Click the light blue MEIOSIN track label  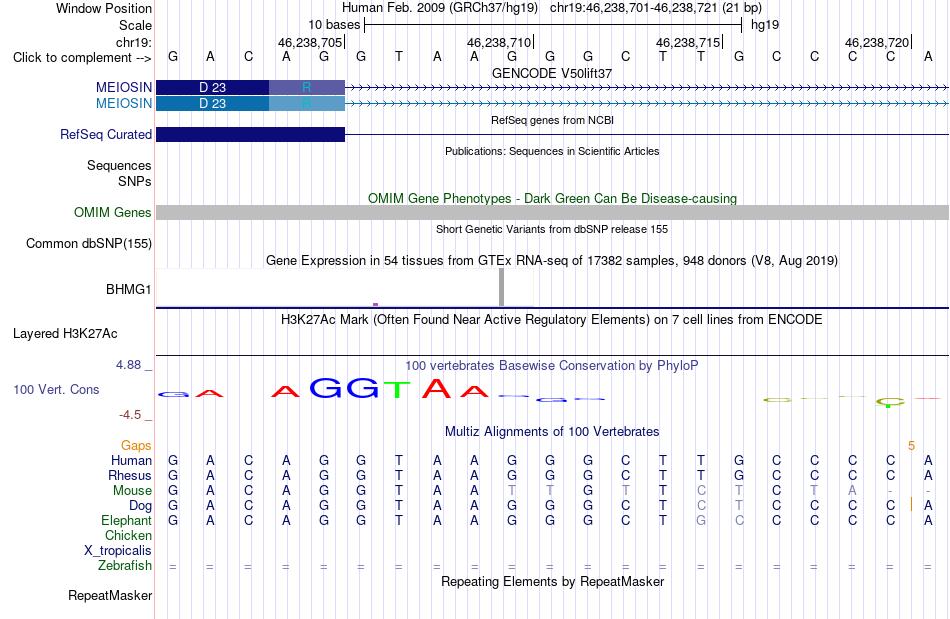click(x=124, y=104)
